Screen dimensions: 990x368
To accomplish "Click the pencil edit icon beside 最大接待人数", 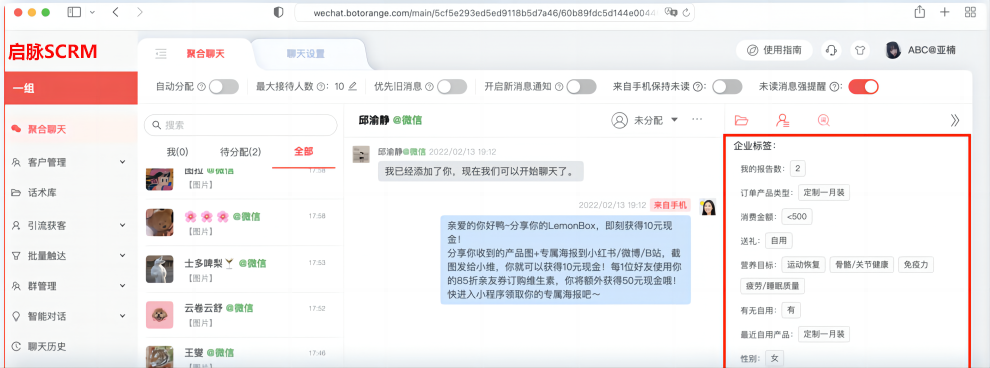I will 352,86.
